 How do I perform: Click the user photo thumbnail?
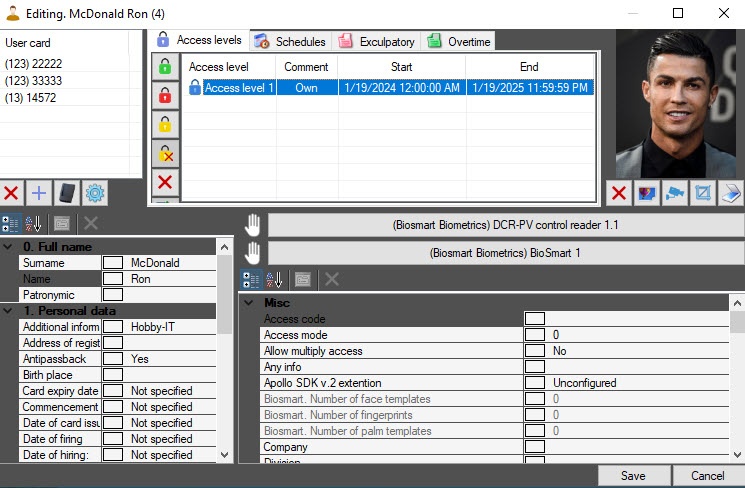click(676, 104)
